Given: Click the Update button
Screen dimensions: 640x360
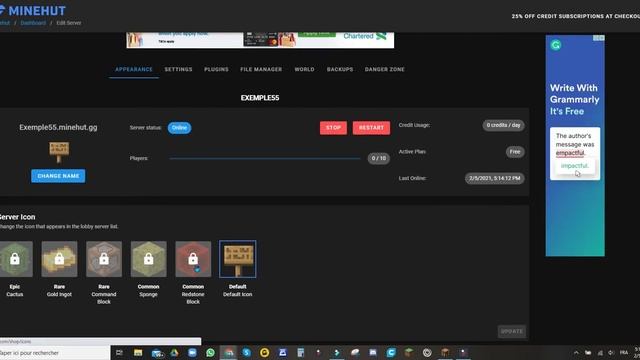Looking at the screenshot, I should (x=511, y=331).
